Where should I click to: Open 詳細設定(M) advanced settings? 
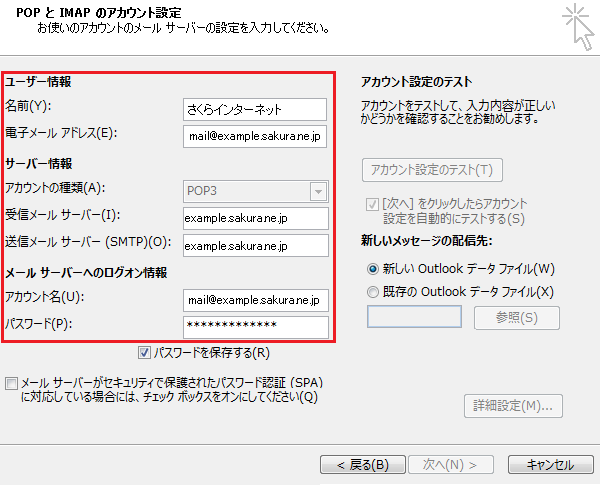(512, 406)
